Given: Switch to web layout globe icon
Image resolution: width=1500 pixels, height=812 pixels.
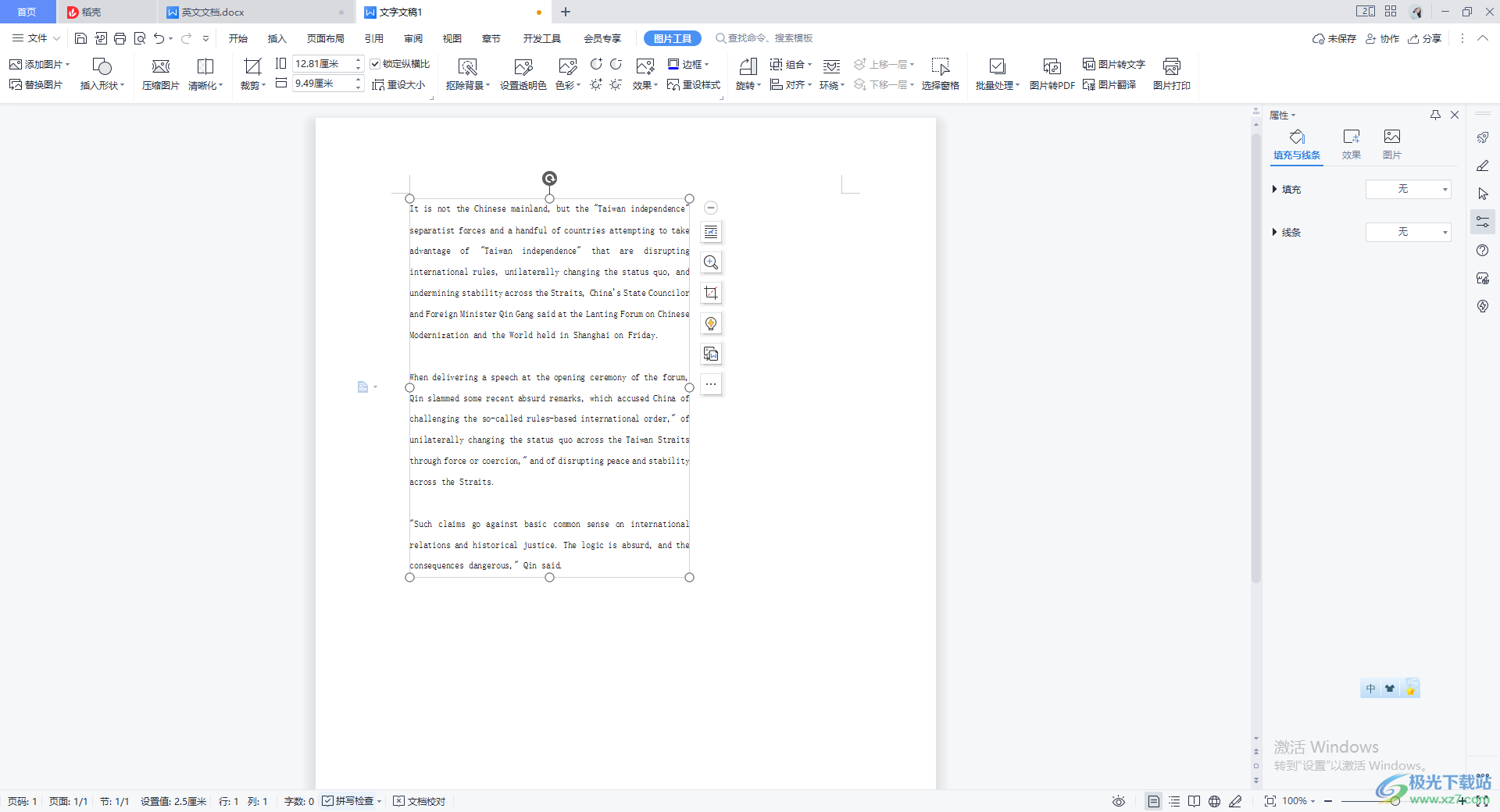Looking at the screenshot, I should [1214, 801].
